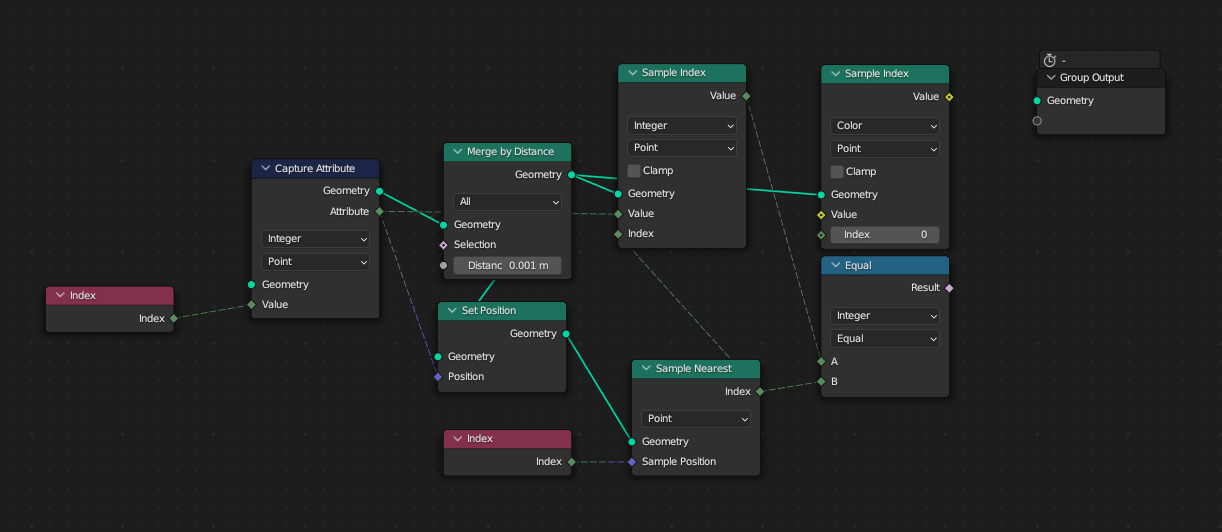The image size is (1222, 532).
Task: Collapse the Set Position node
Action: pos(452,311)
